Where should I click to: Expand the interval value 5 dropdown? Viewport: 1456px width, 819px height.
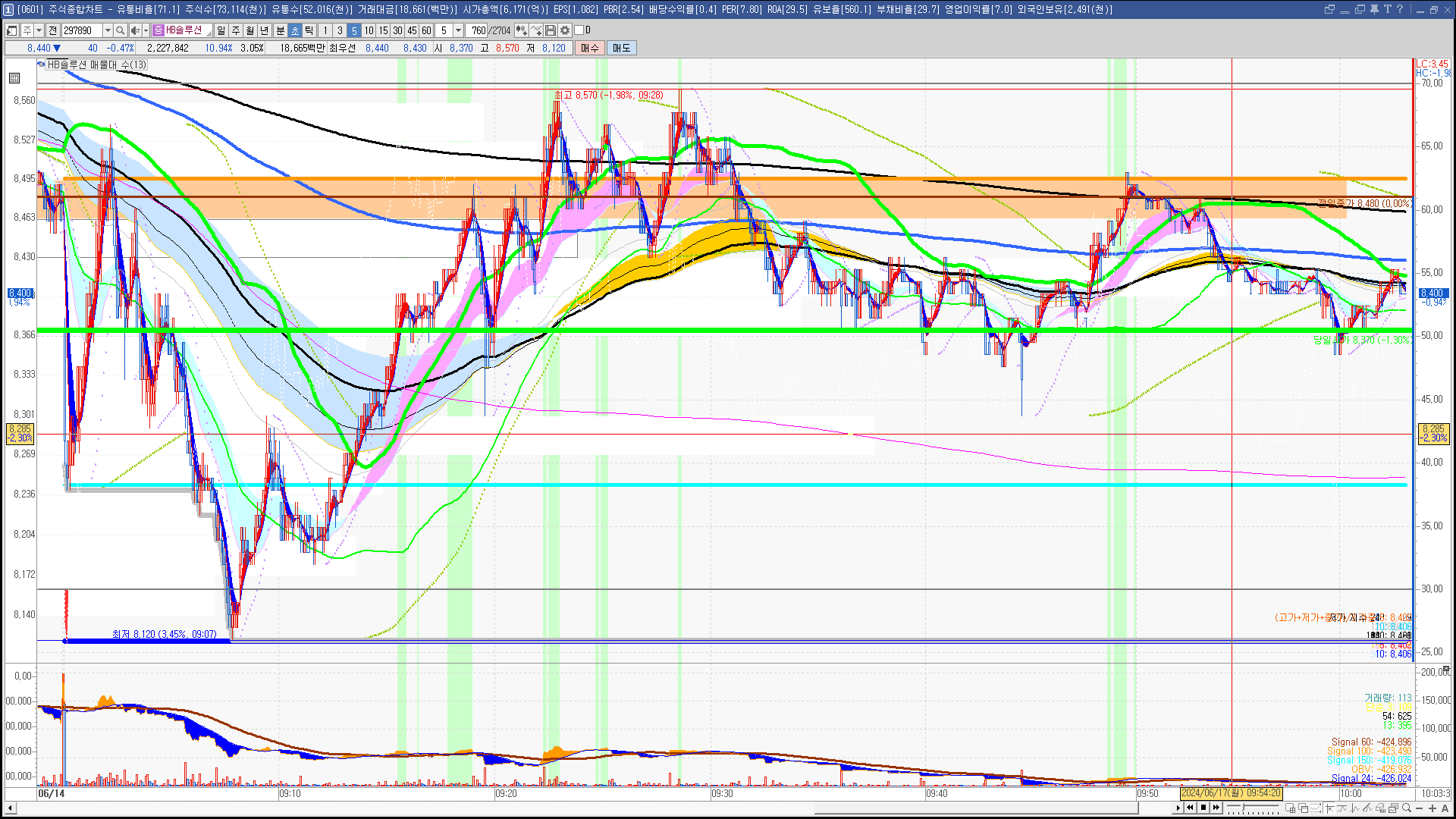pyautogui.click(x=458, y=30)
